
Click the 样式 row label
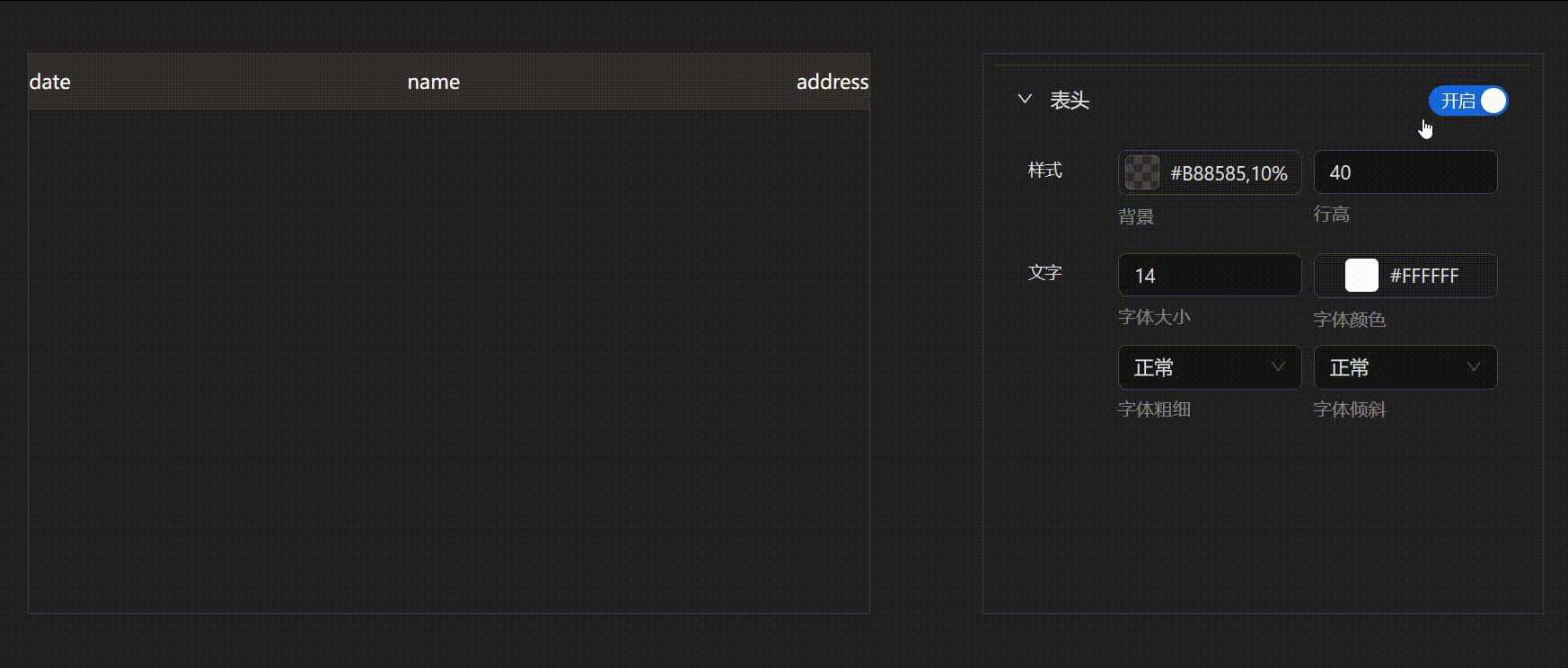[x=1044, y=171]
